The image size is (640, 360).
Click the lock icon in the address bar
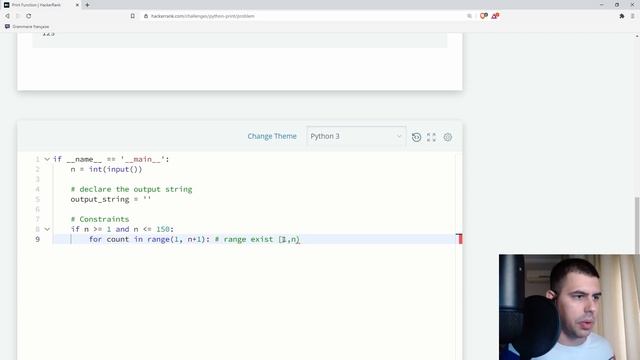[x=146, y=16]
